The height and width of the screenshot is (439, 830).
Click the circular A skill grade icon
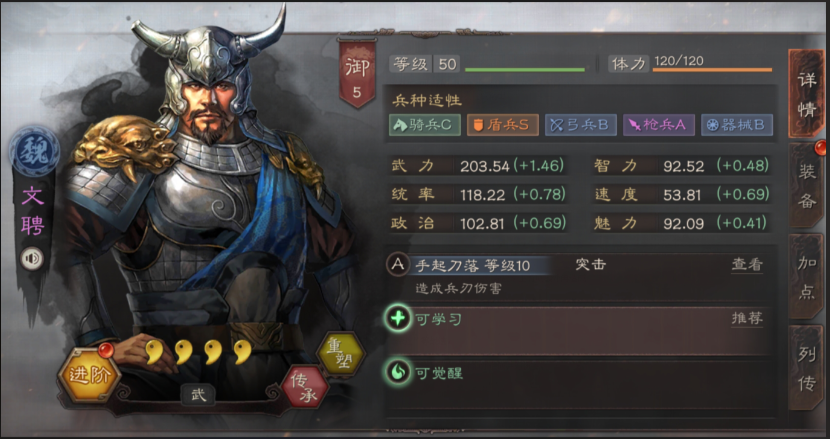(x=398, y=265)
